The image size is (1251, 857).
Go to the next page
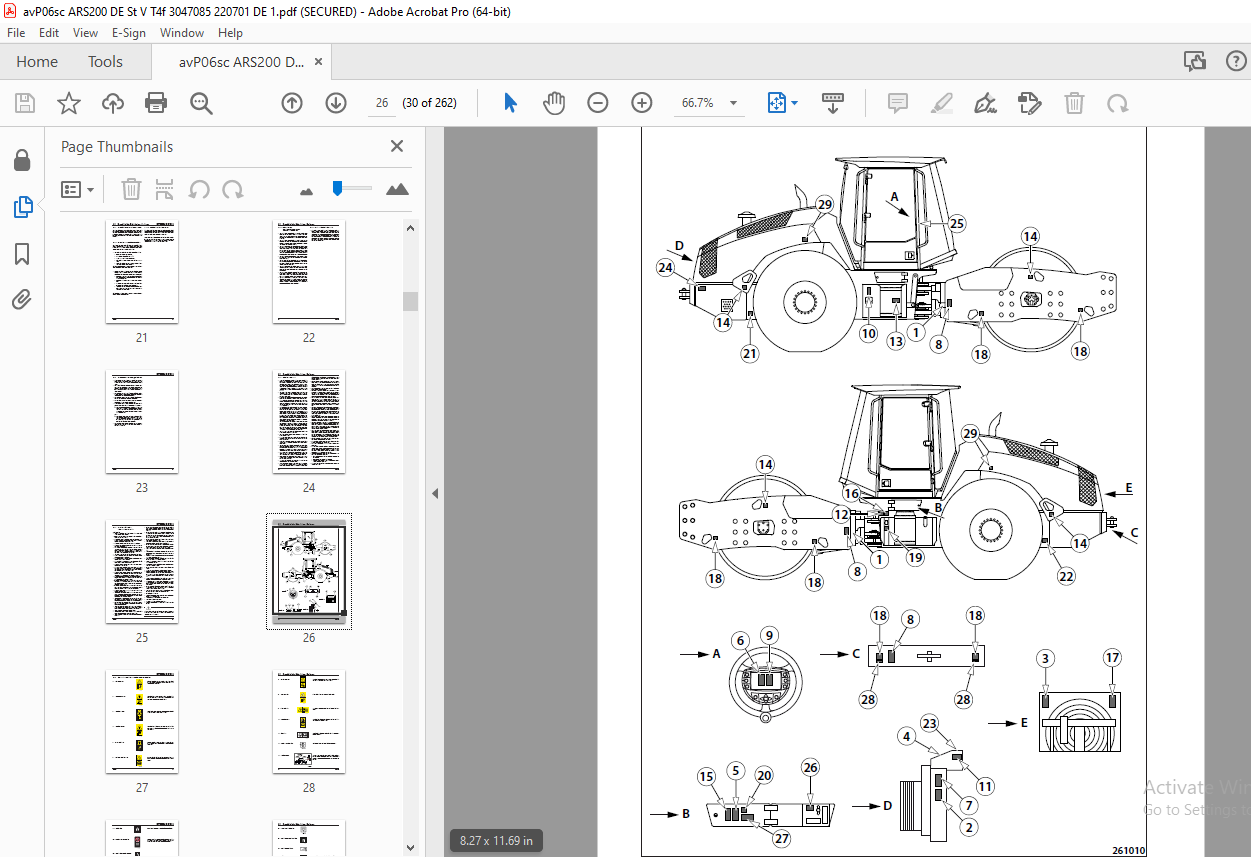coord(336,103)
